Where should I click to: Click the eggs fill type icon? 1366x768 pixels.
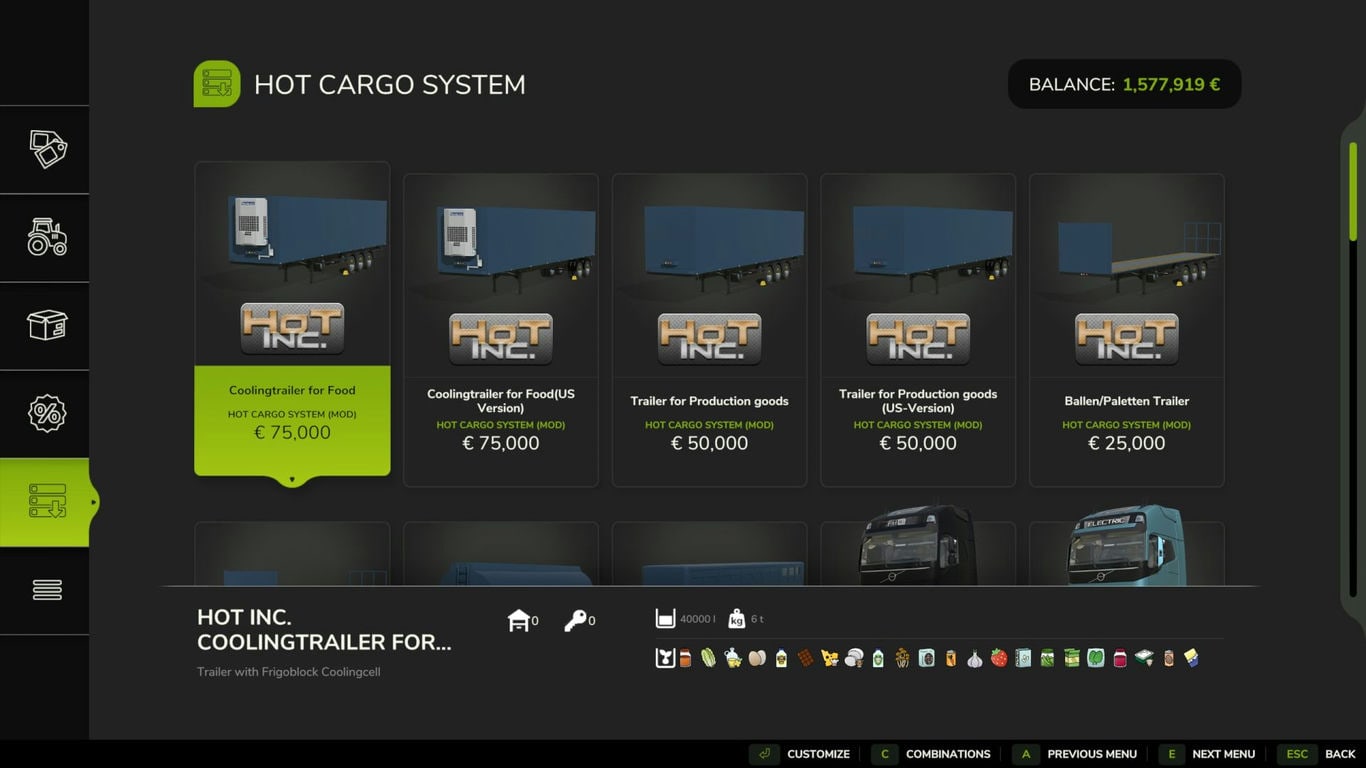point(757,658)
